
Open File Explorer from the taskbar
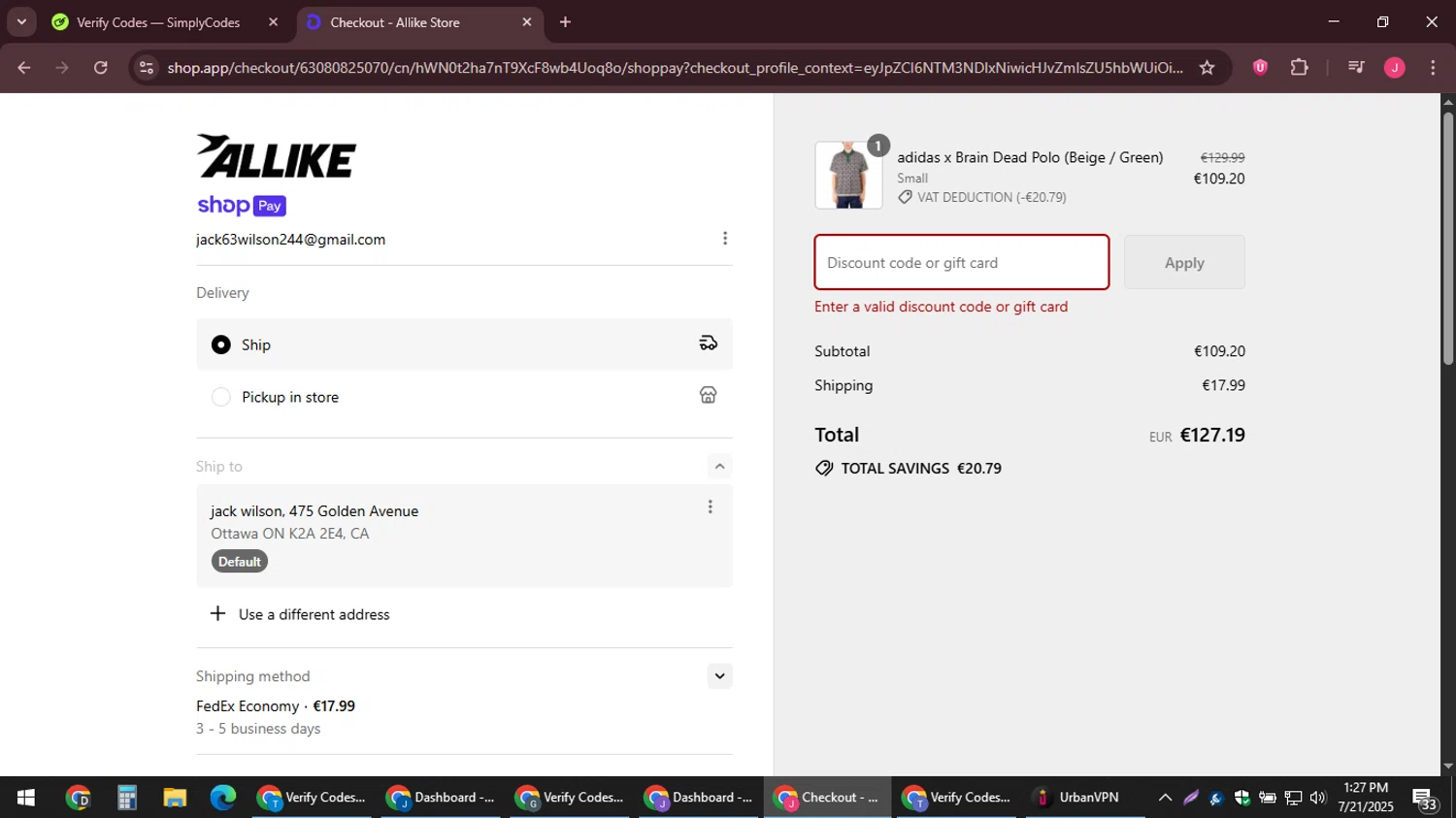[x=175, y=798]
